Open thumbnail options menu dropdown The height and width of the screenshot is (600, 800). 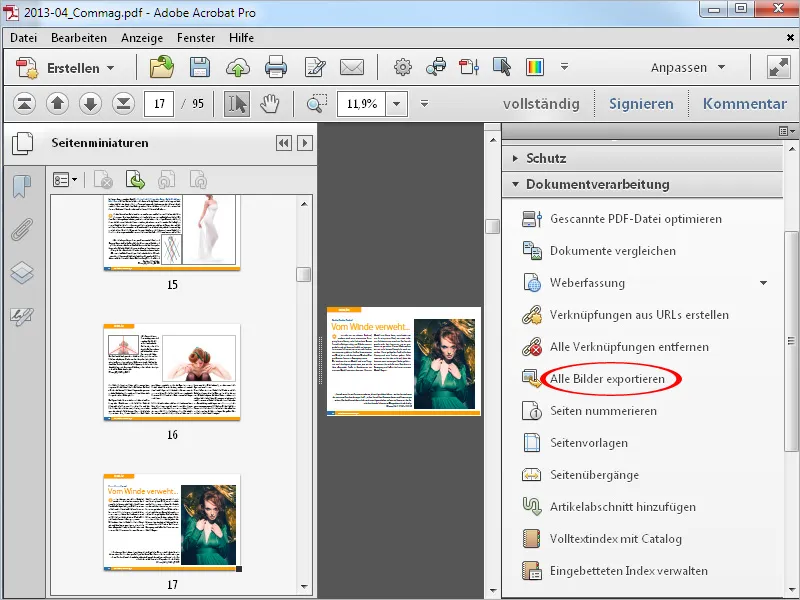(x=65, y=180)
